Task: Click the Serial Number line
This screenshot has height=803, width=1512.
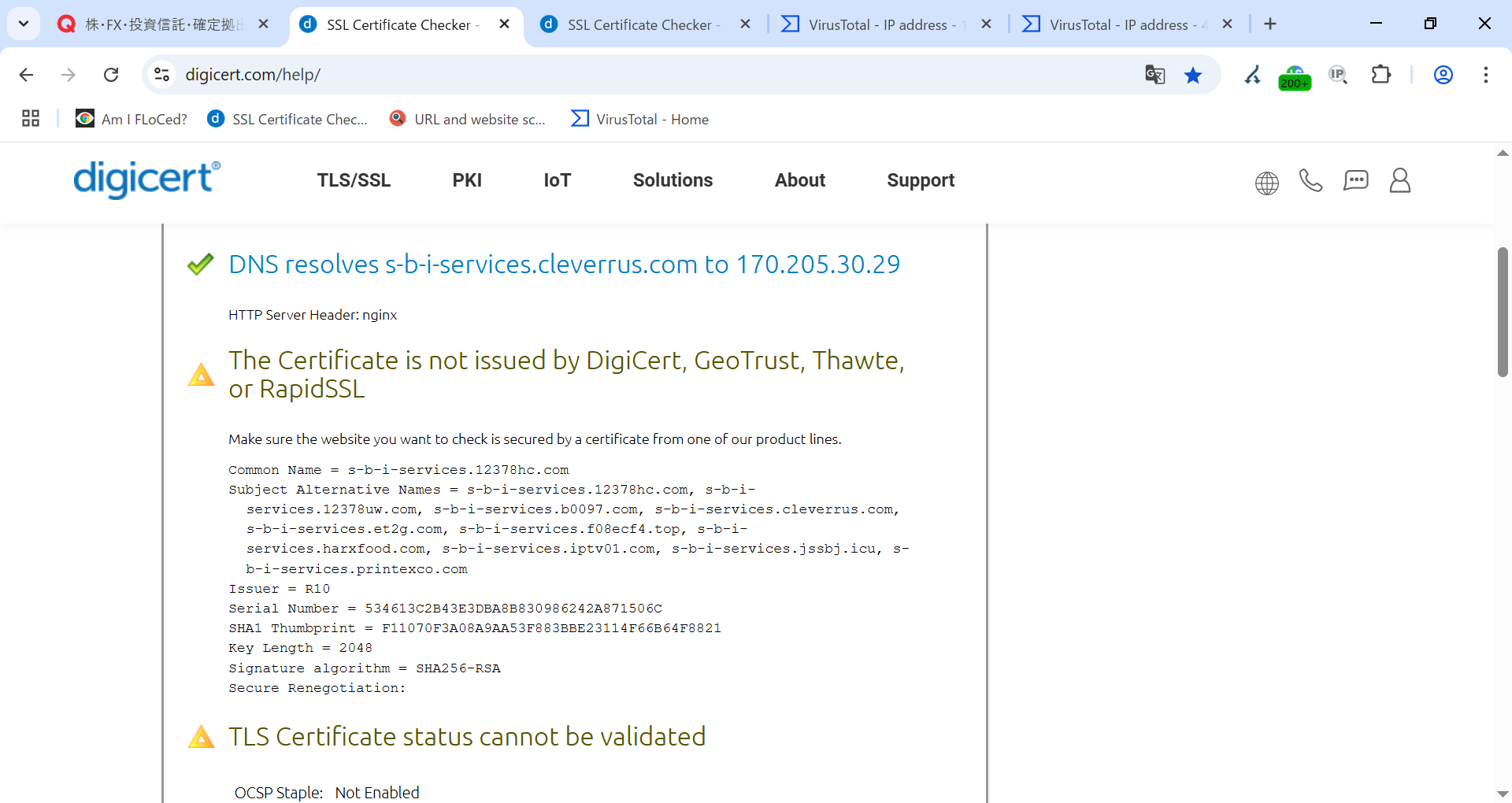Action: [446, 609]
